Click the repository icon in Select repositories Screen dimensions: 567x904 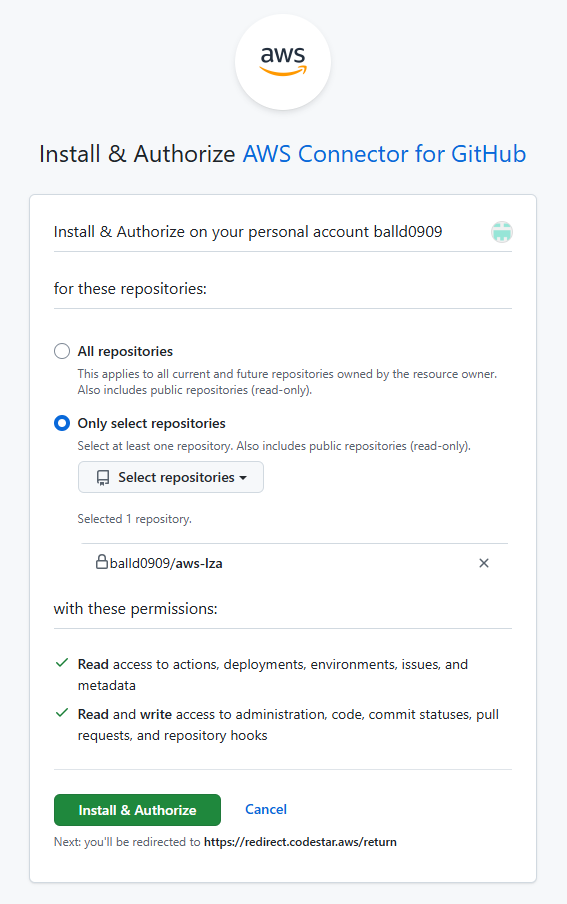point(103,477)
